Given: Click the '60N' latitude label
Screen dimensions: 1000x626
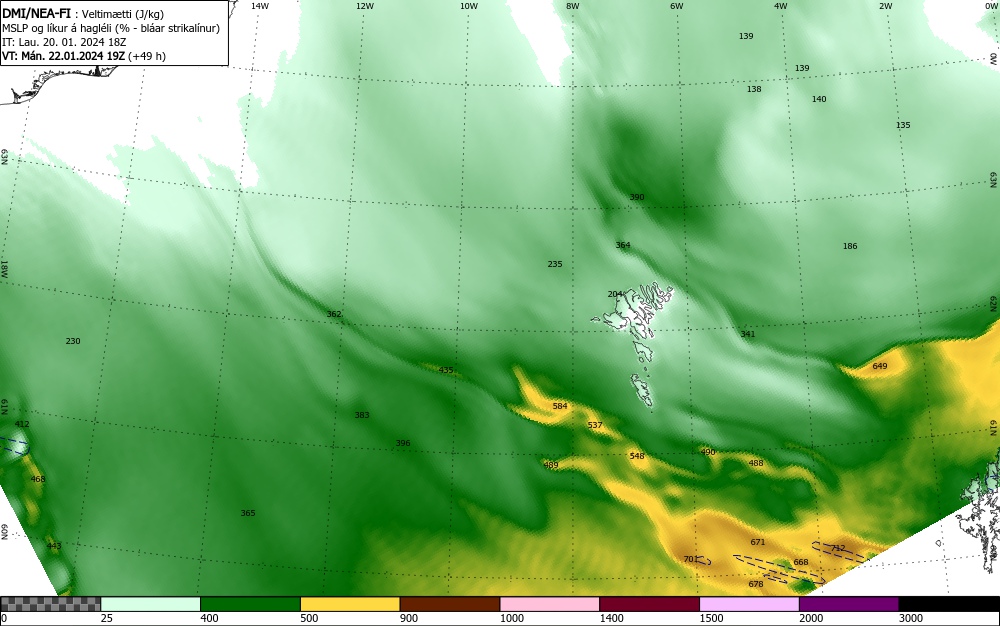Looking at the screenshot, I should click(x=4, y=532).
